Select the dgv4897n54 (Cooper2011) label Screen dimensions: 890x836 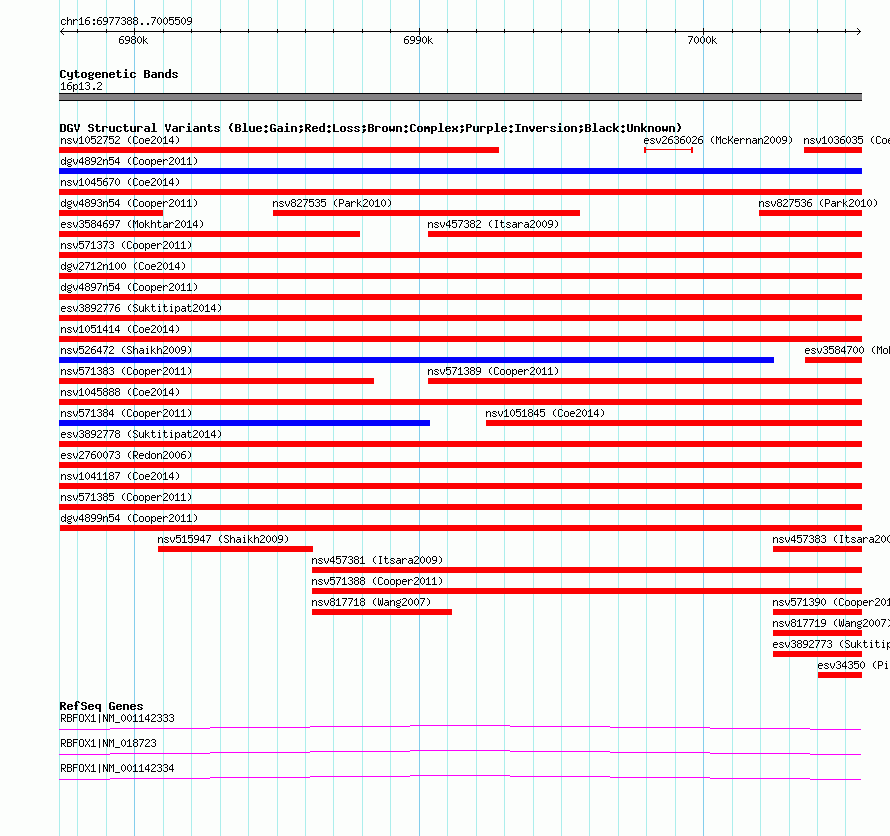point(129,287)
